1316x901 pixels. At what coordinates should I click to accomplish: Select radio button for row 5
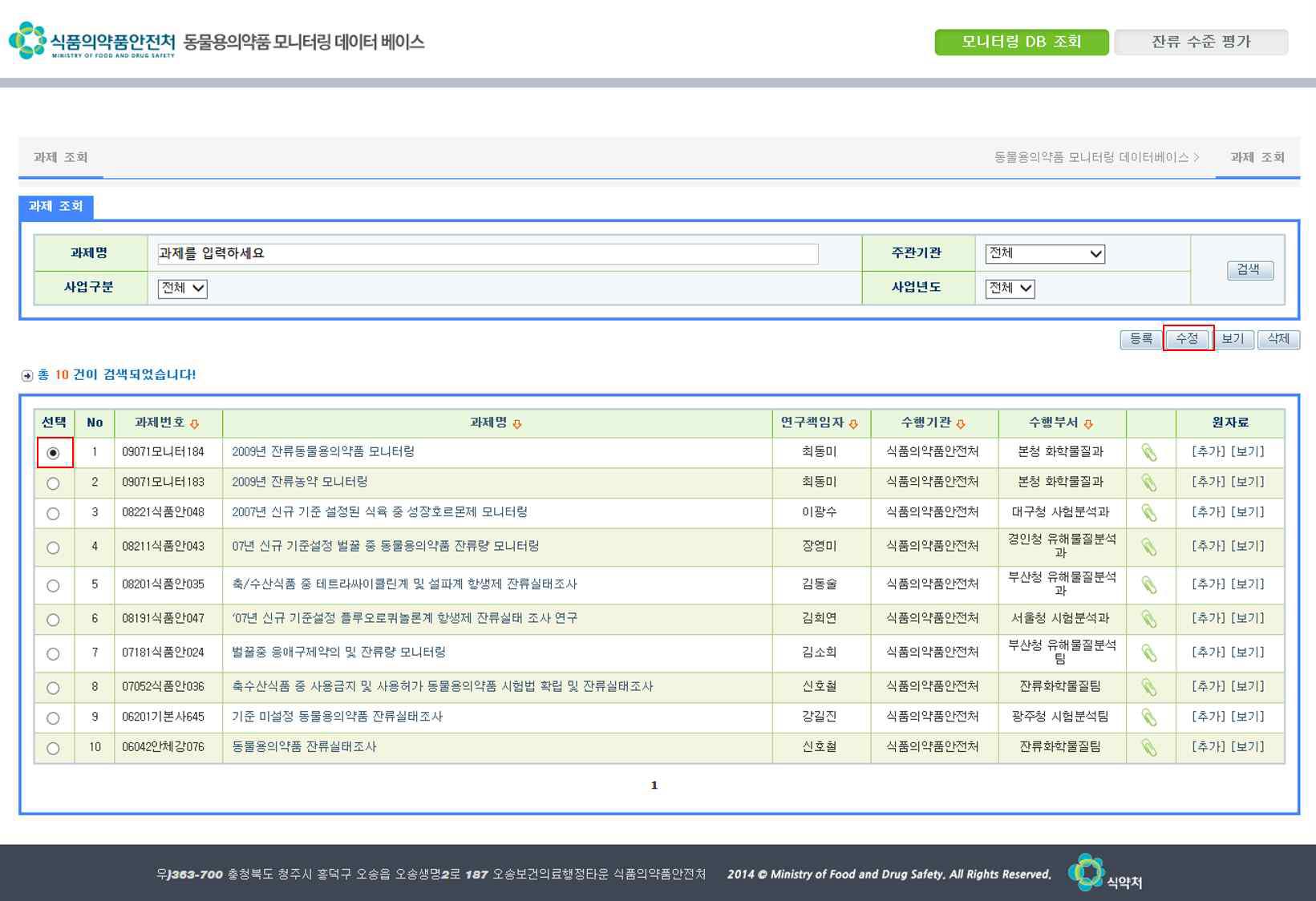[x=53, y=586]
